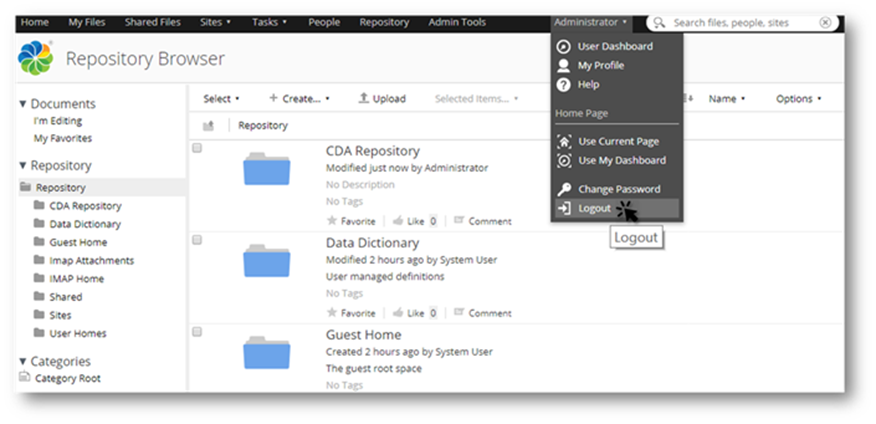Open the Create... dropdown
Screen dimensions: 876x424
(x=299, y=99)
